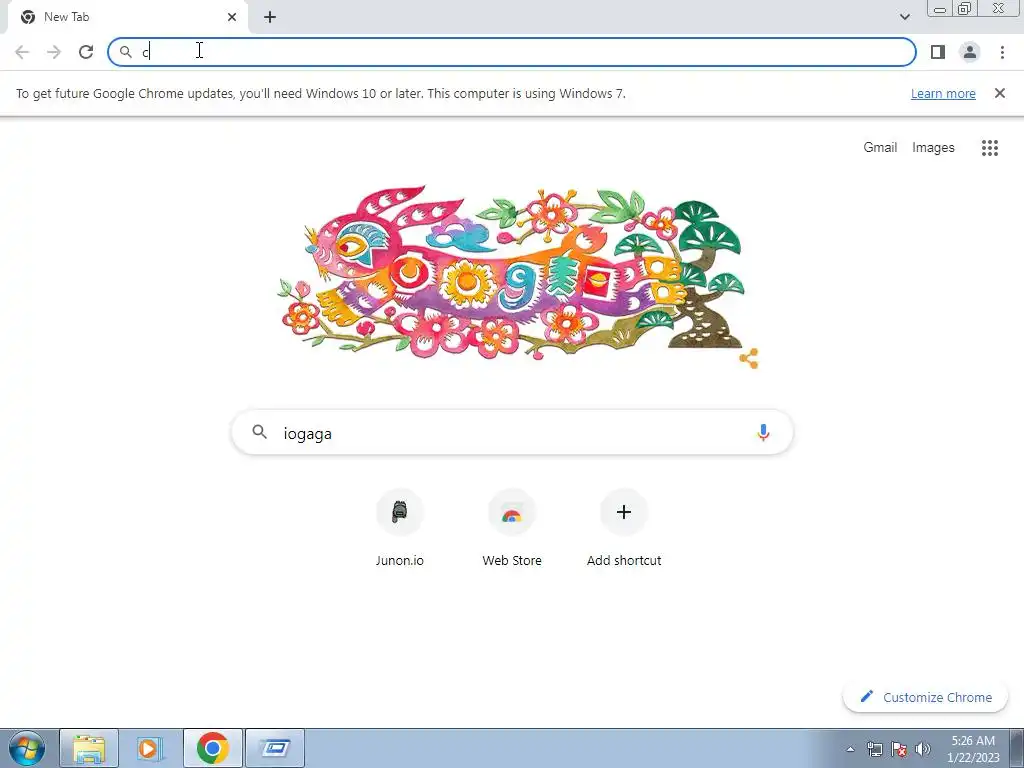Open Chrome's three-dot menu

click(1002, 52)
